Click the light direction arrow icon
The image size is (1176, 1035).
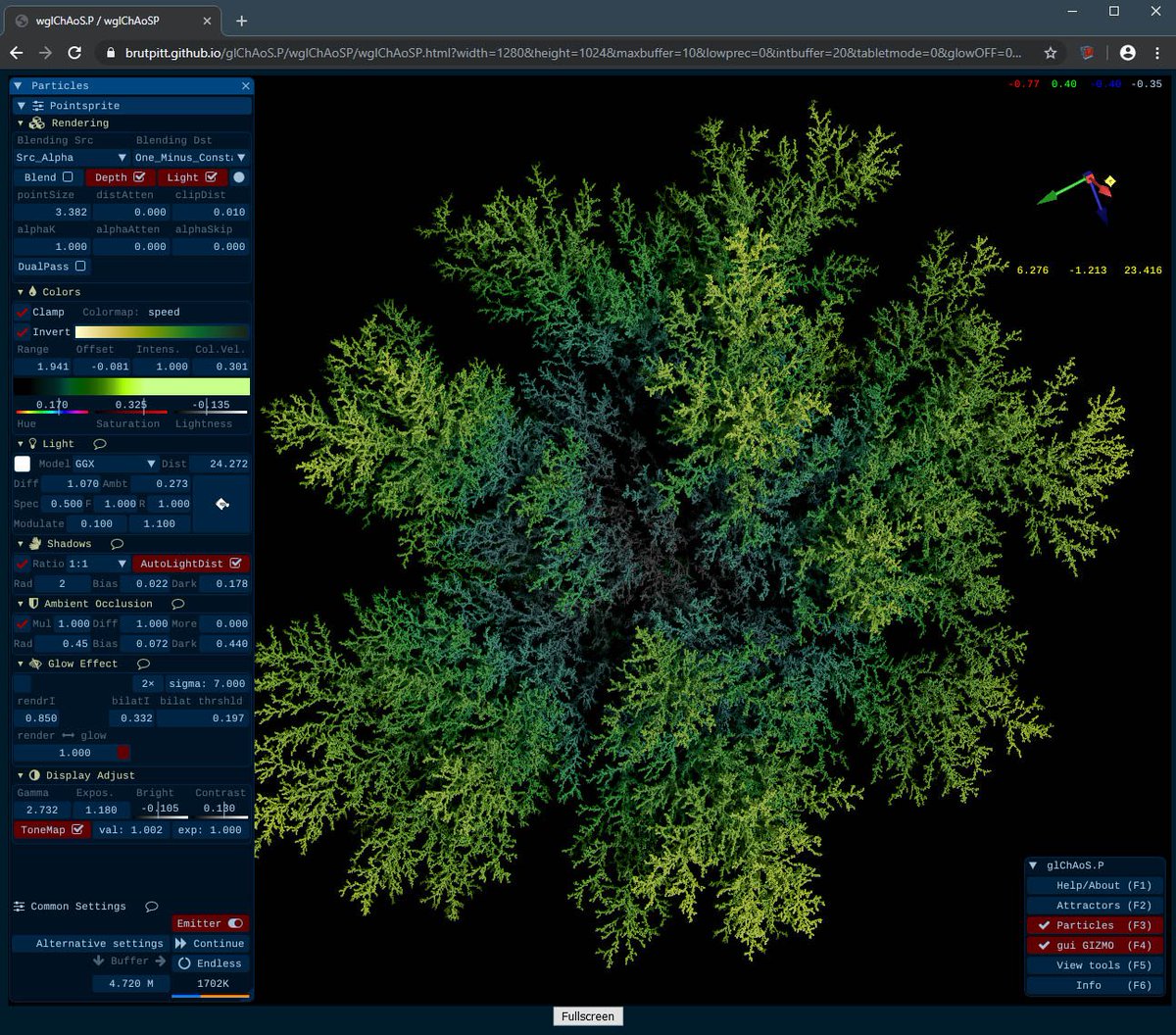coord(222,504)
